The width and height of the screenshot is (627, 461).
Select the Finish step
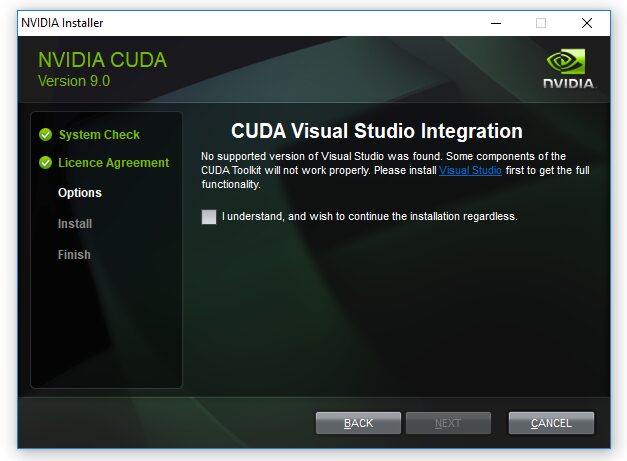point(74,255)
